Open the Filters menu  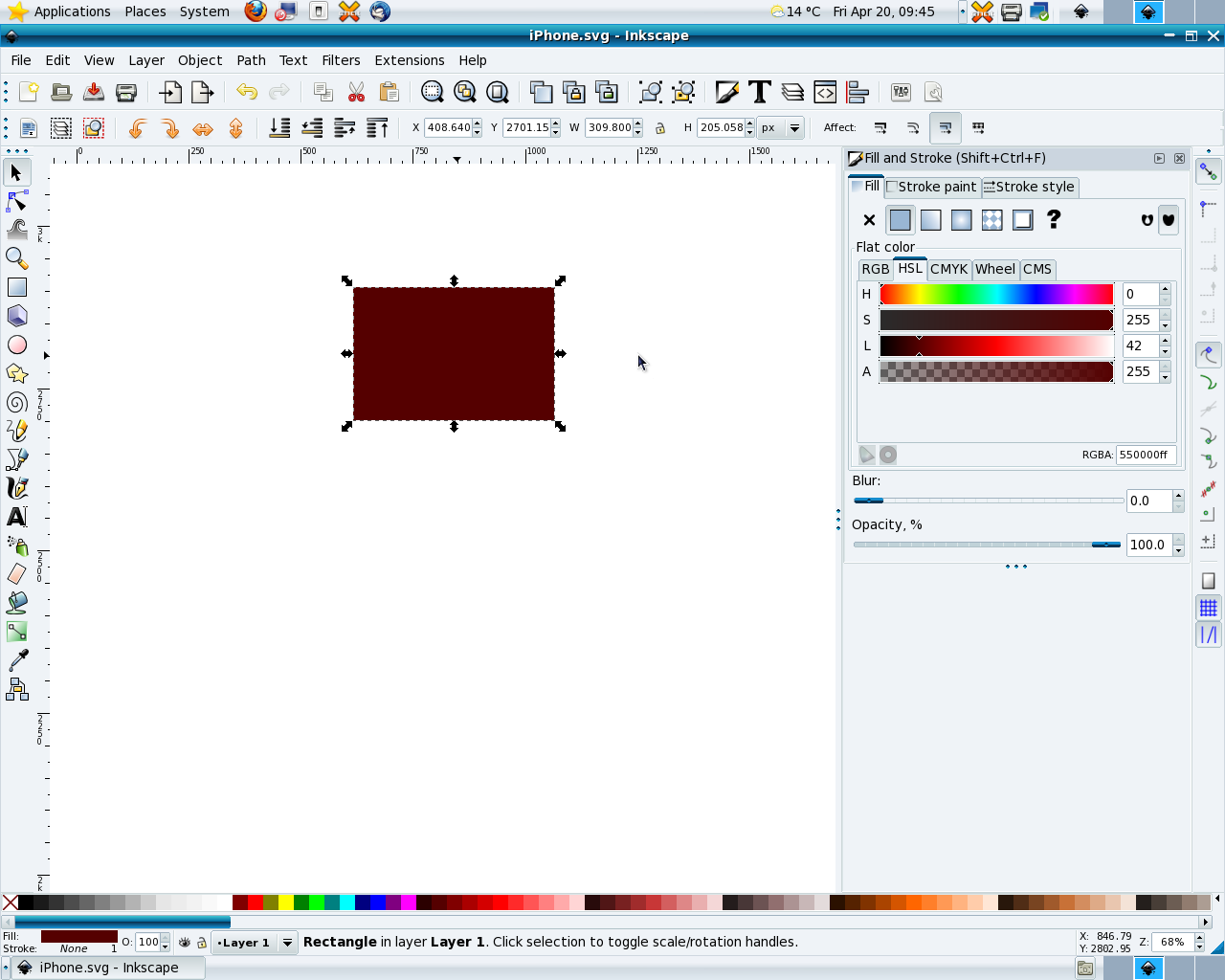[x=341, y=60]
